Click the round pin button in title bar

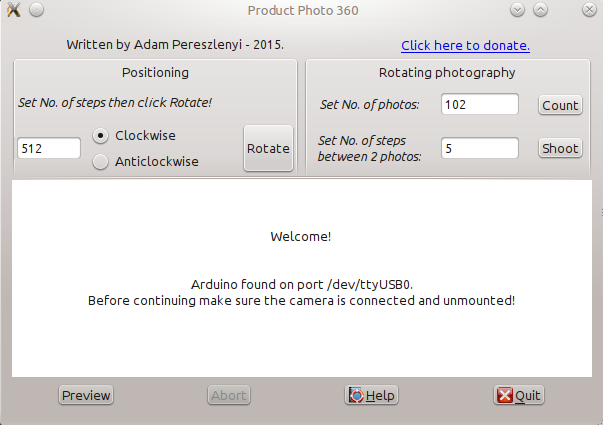(x=36, y=10)
